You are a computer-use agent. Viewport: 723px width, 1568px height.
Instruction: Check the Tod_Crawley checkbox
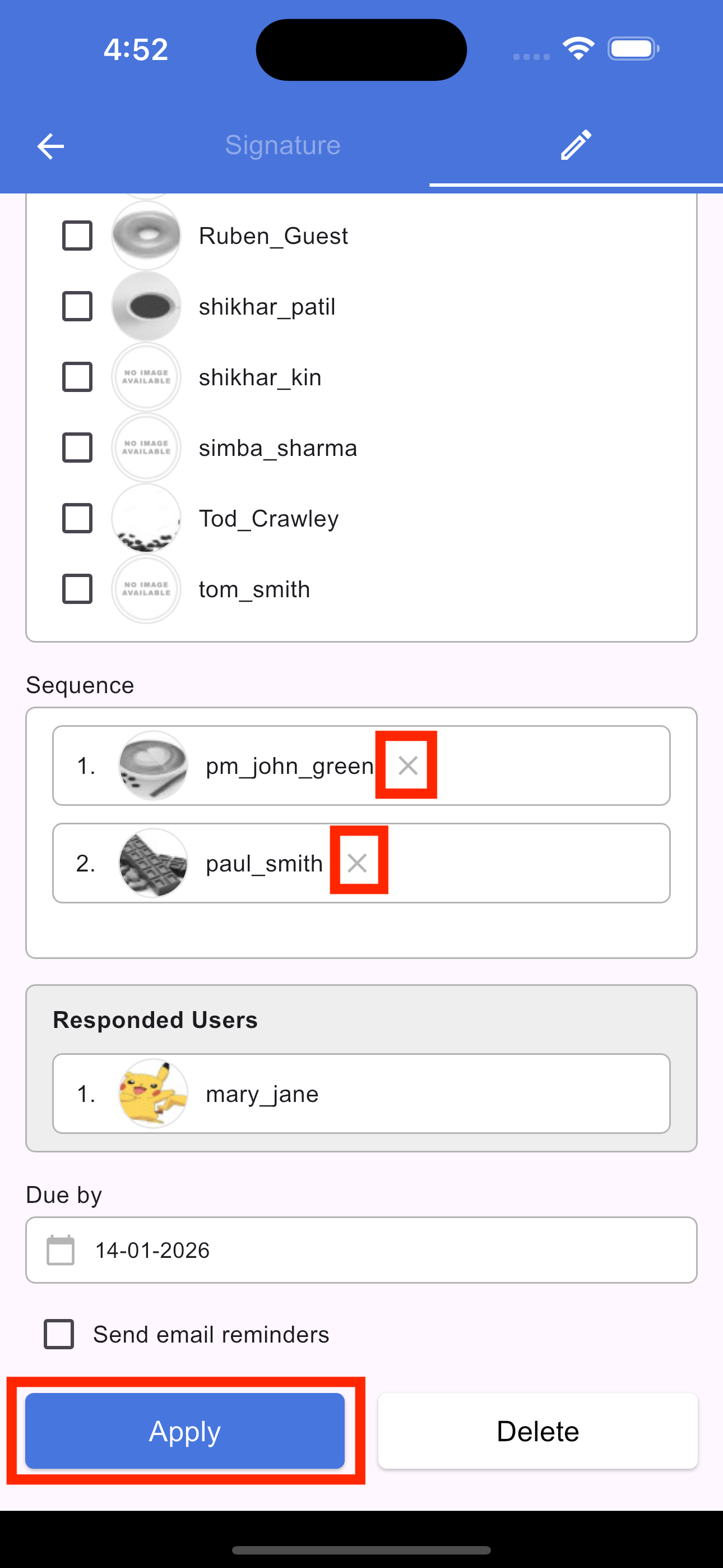click(x=77, y=518)
